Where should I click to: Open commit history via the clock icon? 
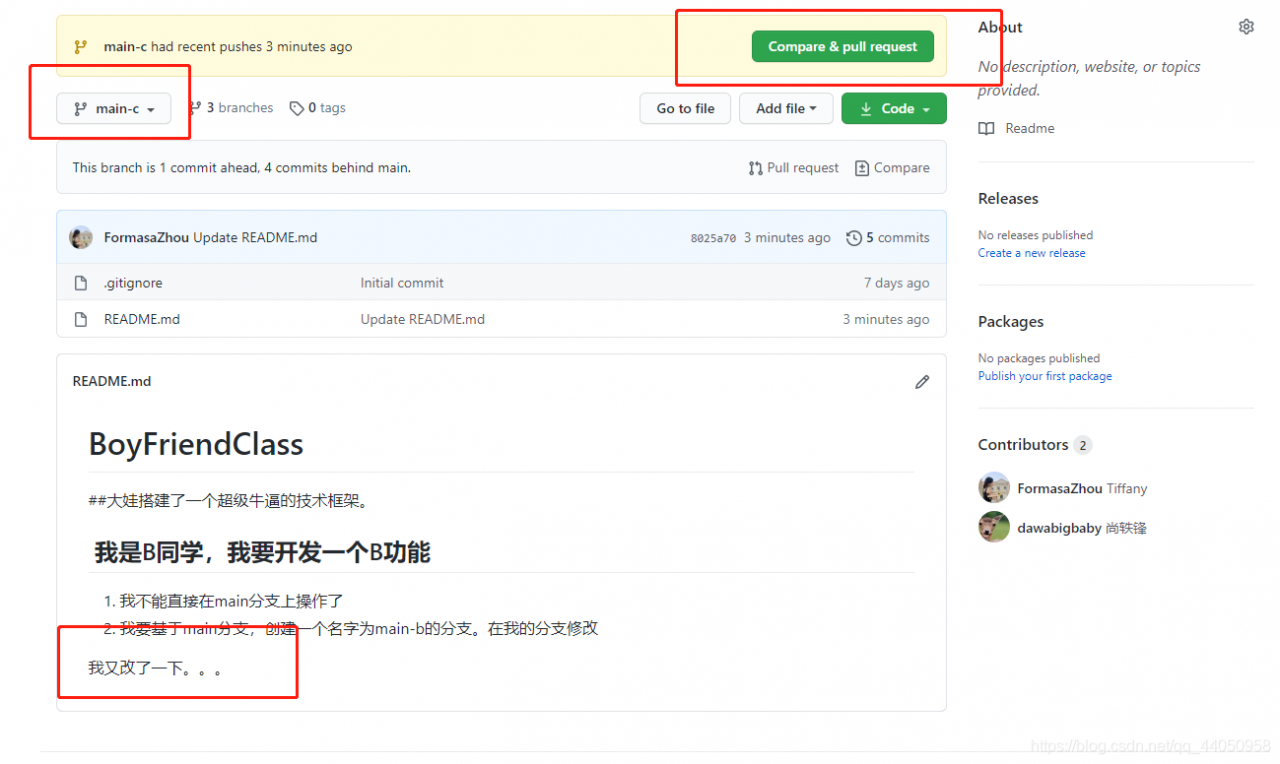pos(854,238)
